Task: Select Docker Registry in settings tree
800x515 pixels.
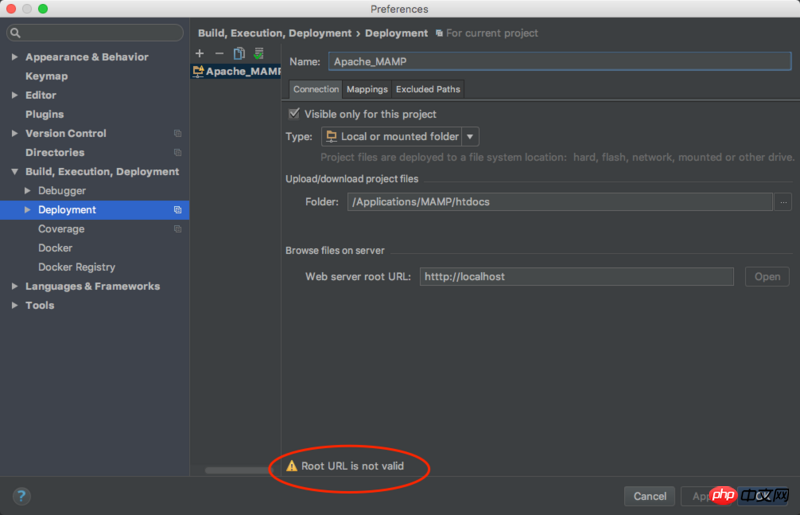Action: pyautogui.click(x=77, y=267)
